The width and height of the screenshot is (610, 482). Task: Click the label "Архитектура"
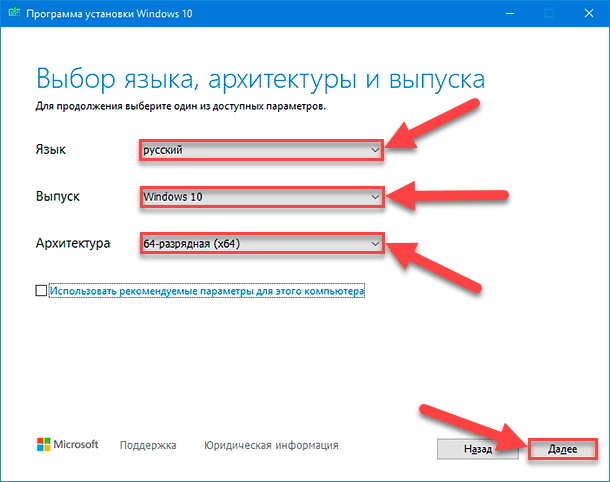pos(73,244)
